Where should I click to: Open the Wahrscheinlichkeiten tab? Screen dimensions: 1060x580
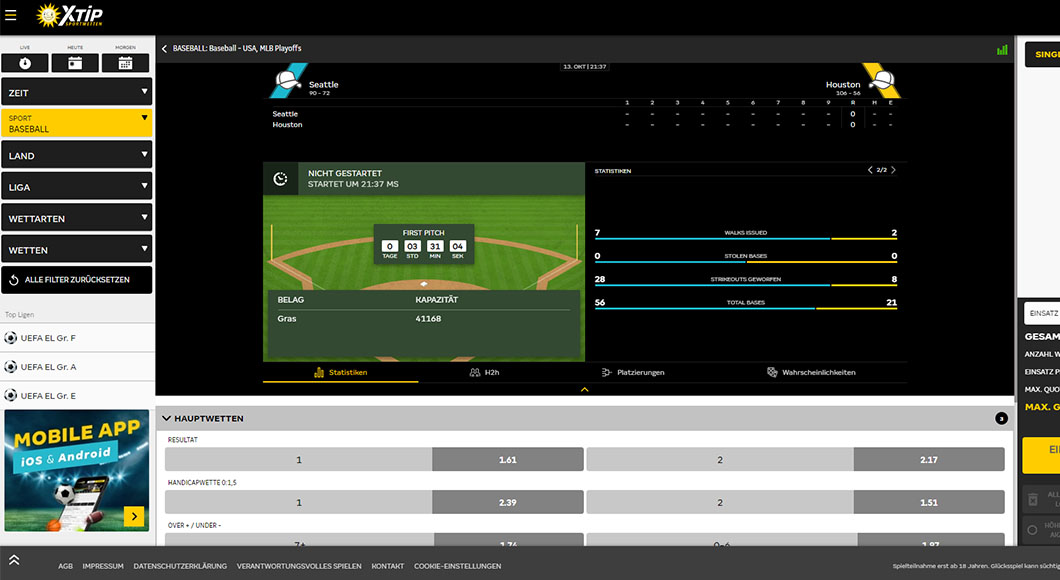point(811,372)
